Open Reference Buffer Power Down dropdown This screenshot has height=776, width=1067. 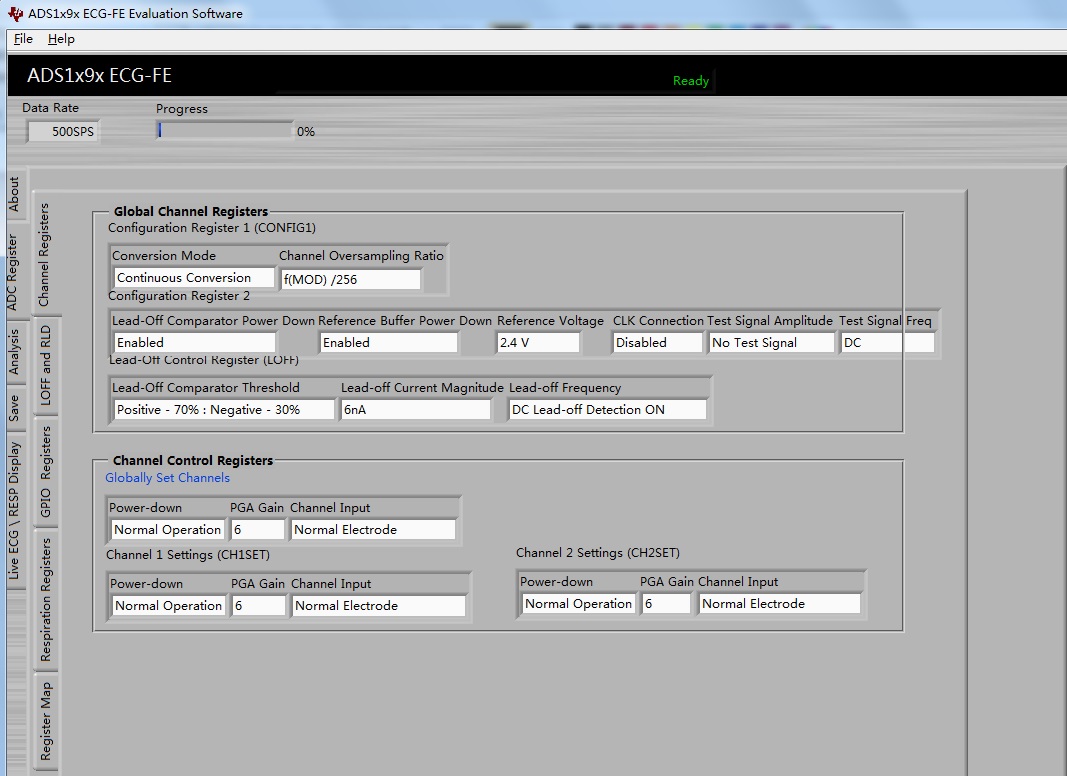click(389, 342)
